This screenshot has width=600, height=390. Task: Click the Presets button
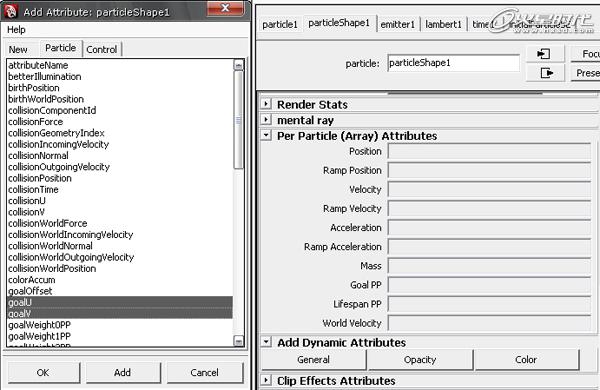pyautogui.click(x=585, y=73)
